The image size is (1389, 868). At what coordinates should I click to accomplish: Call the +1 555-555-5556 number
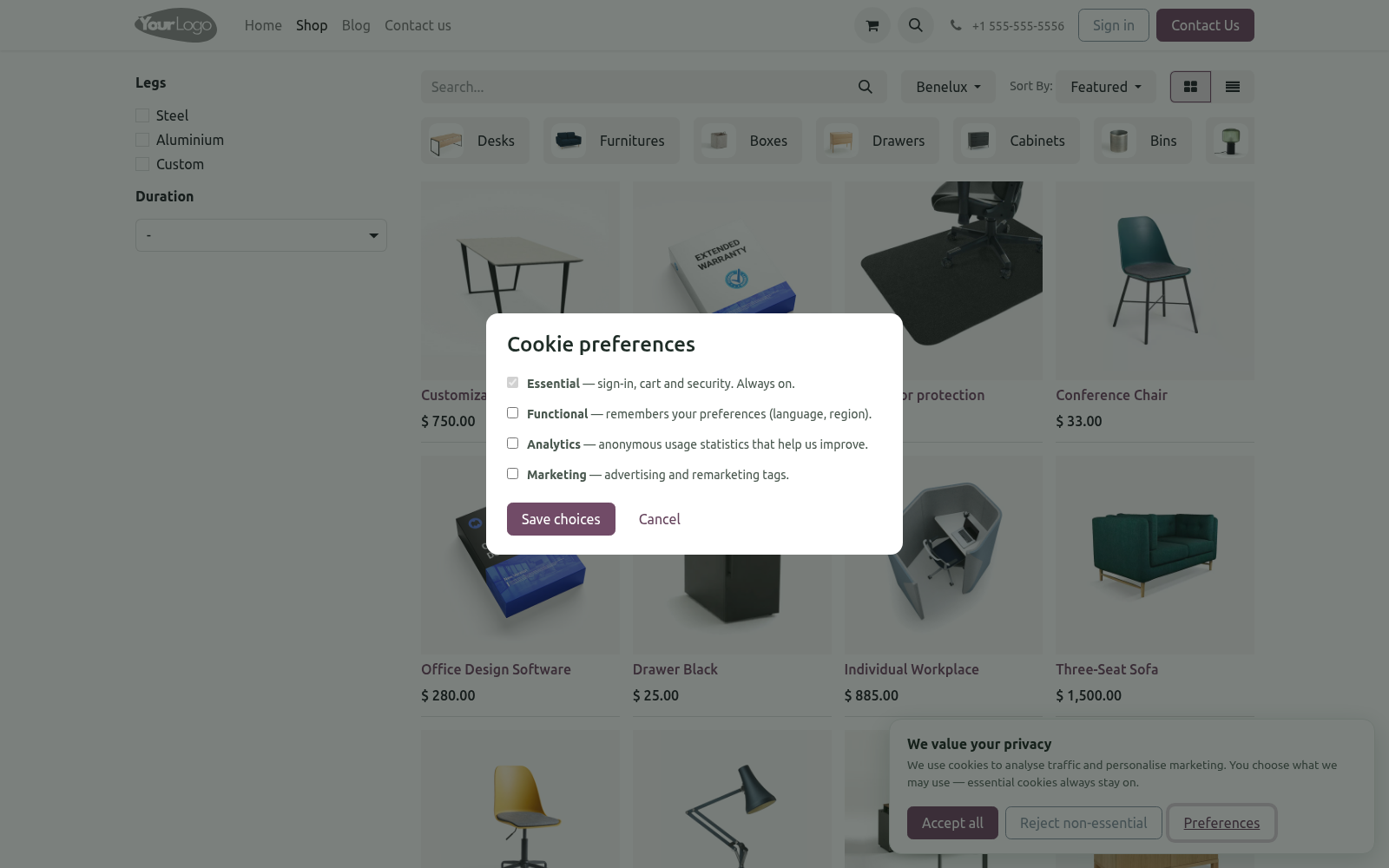pos(1018,26)
